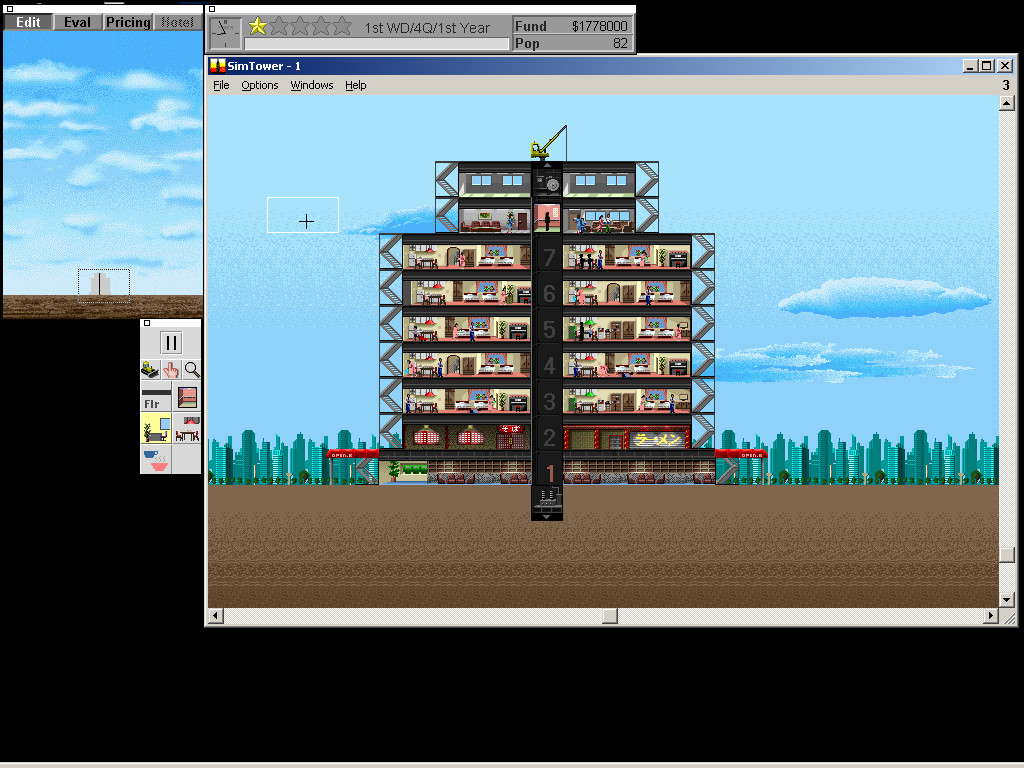Open the Edit tab in map window
Screen dimensions: 1024x768
coord(28,22)
